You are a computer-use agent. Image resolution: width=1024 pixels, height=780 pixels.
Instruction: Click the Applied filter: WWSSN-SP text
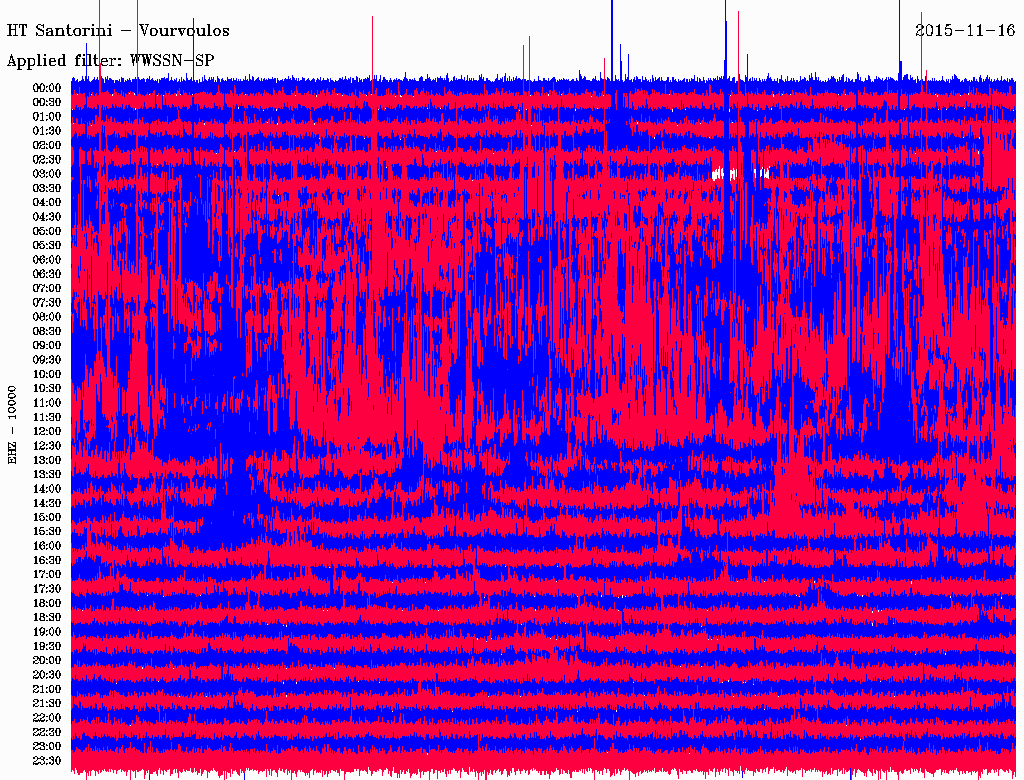[110, 61]
